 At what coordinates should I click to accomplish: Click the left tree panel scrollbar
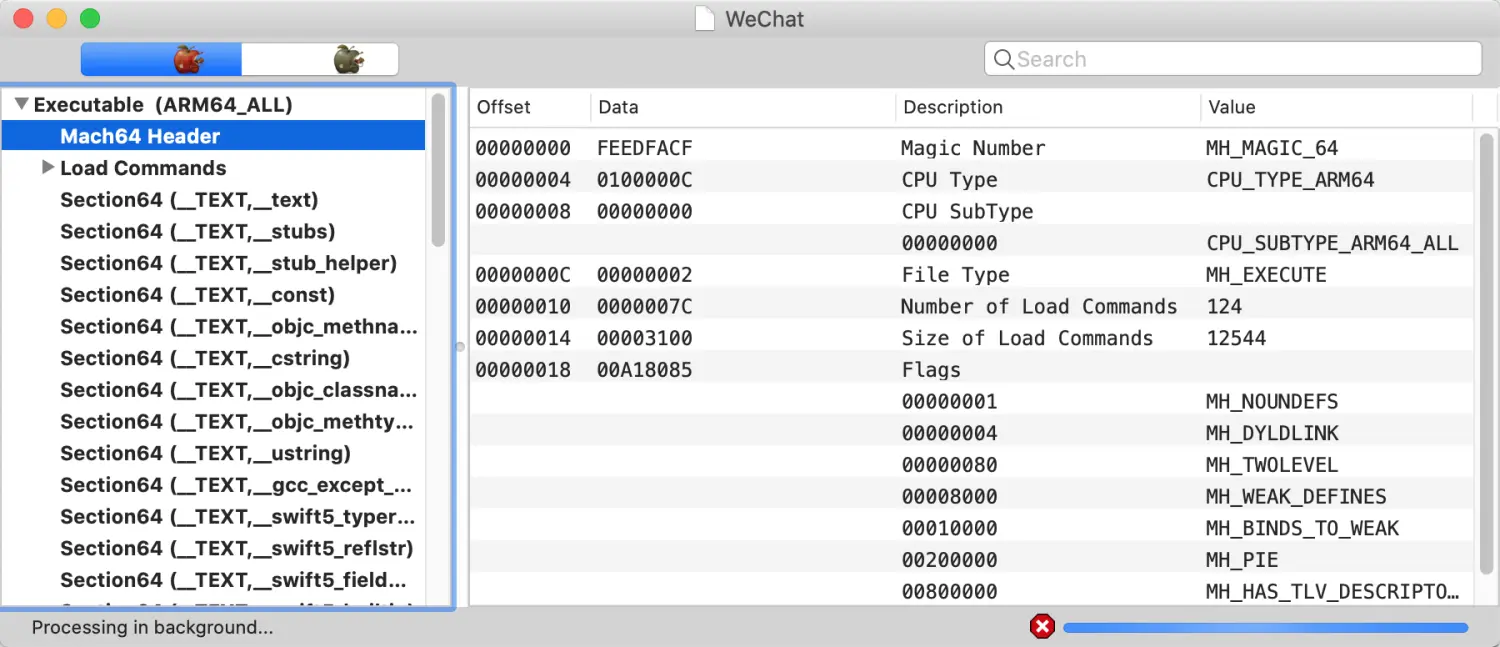click(438, 170)
